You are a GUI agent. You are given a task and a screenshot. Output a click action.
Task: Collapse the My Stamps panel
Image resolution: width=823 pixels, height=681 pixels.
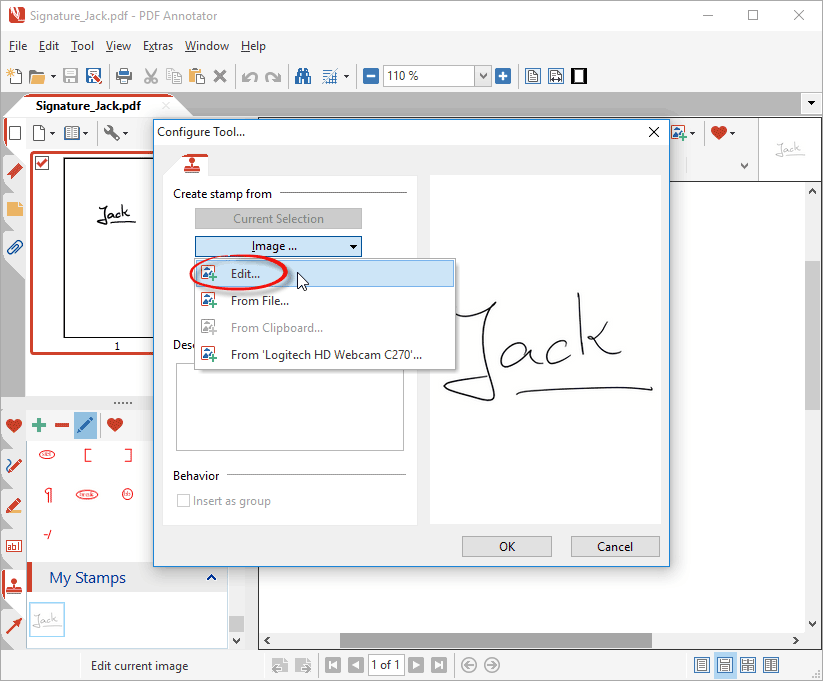(x=211, y=577)
